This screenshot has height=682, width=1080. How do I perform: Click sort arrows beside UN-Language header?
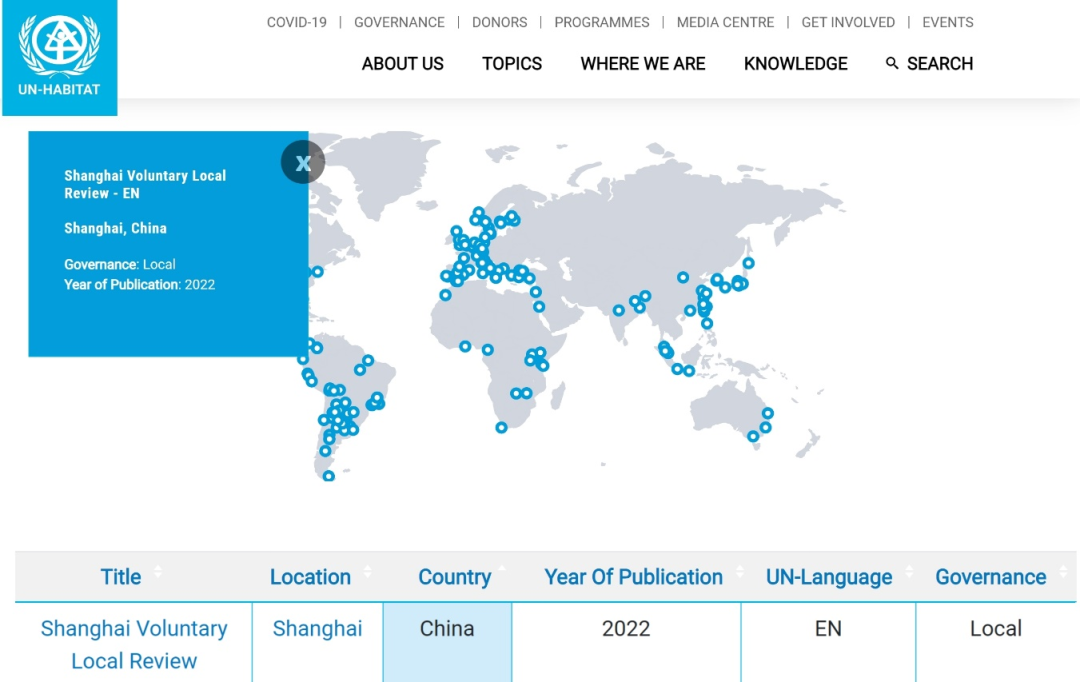tap(909, 571)
